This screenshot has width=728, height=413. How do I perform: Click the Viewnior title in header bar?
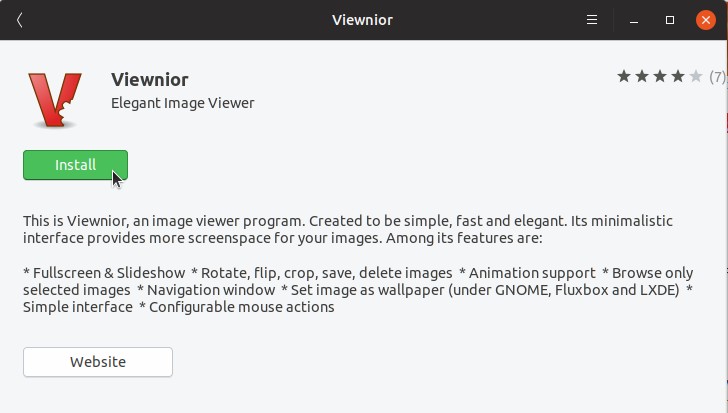click(x=363, y=20)
